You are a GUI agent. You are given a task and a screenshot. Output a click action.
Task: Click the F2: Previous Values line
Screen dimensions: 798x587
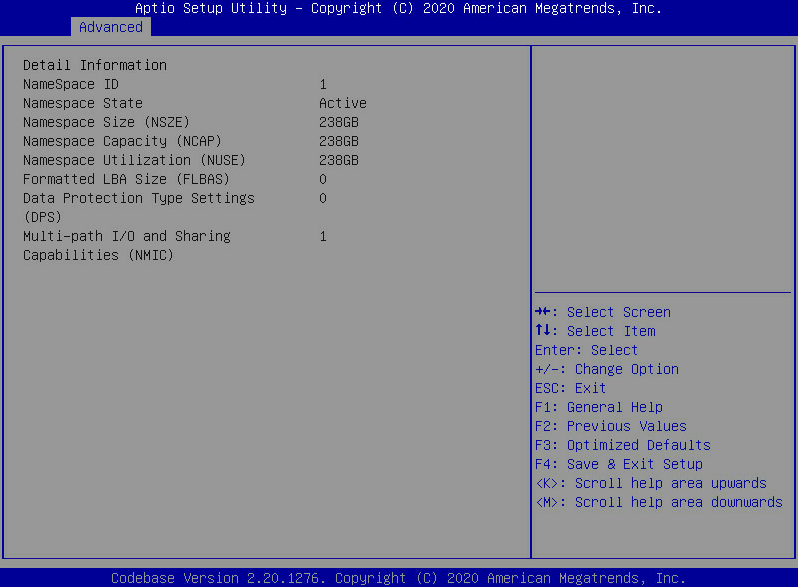[x=611, y=426]
